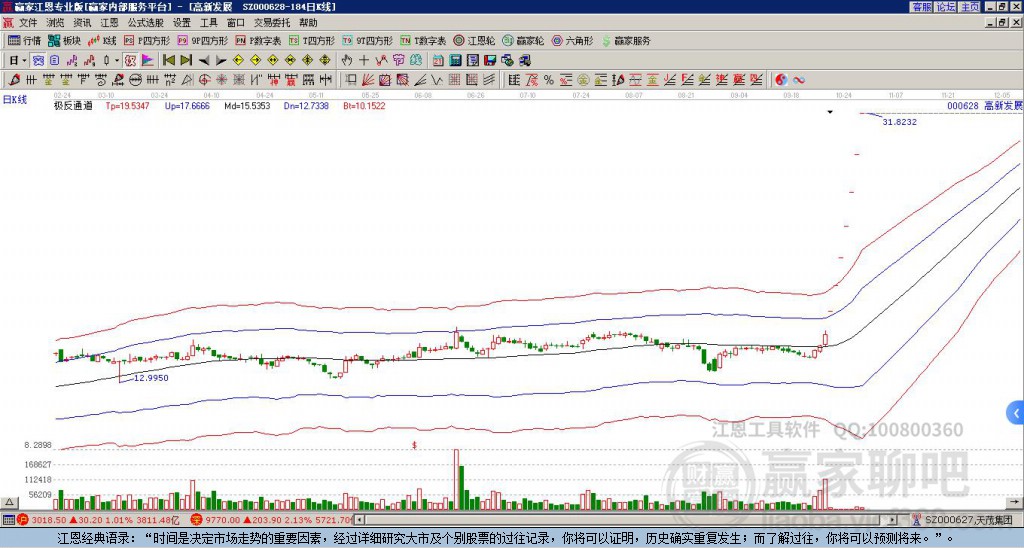This screenshot has height=548, width=1024.
Task: Open the T数字表 tool
Action: click(423, 40)
